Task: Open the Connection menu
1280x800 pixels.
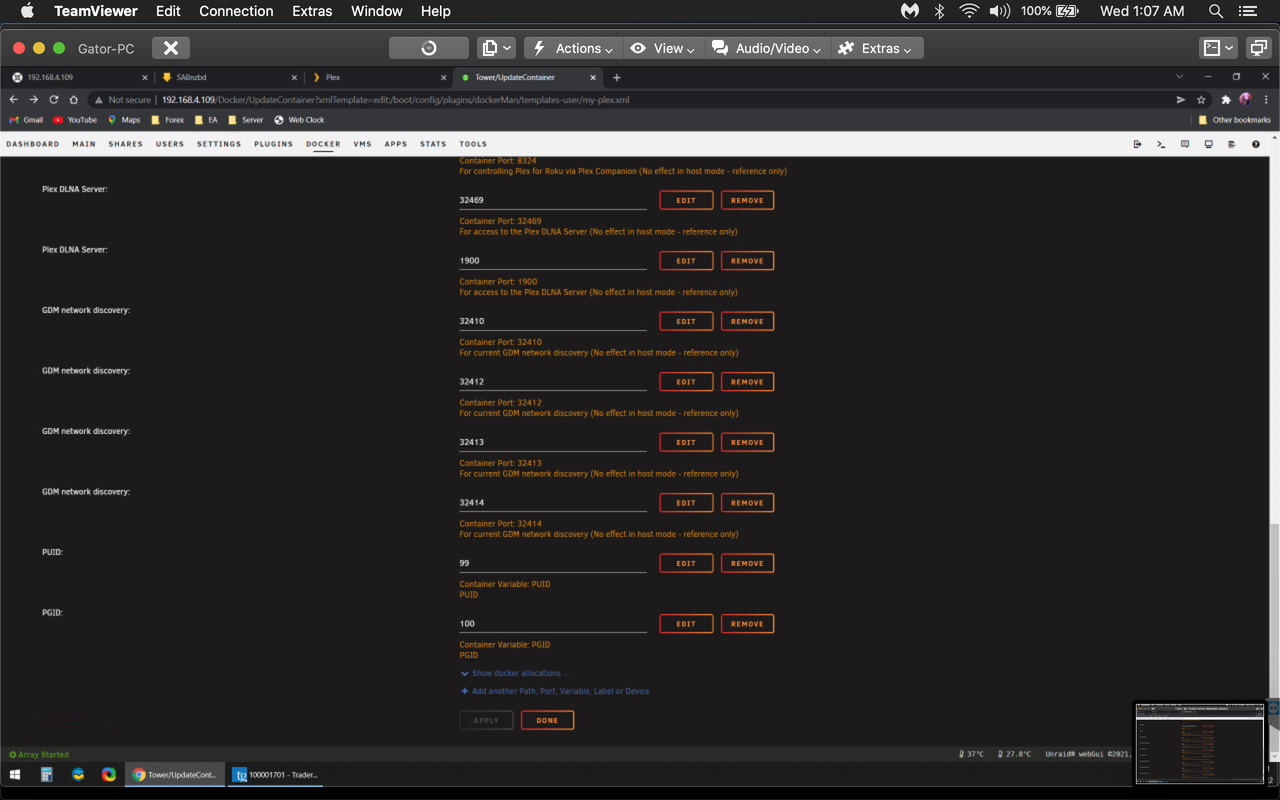Action: (x=236, y=11)
